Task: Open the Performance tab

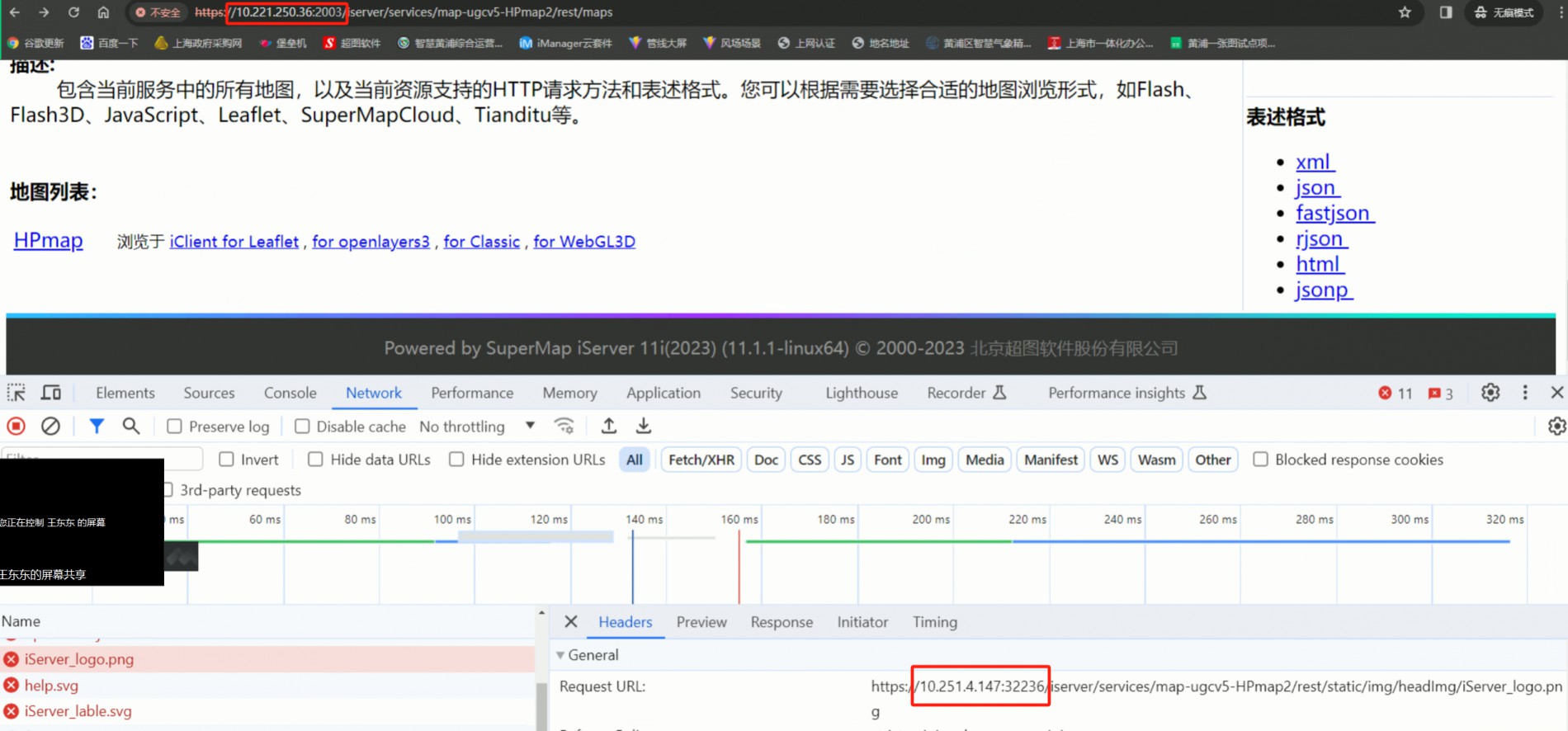Action: (x=472, y=393)
